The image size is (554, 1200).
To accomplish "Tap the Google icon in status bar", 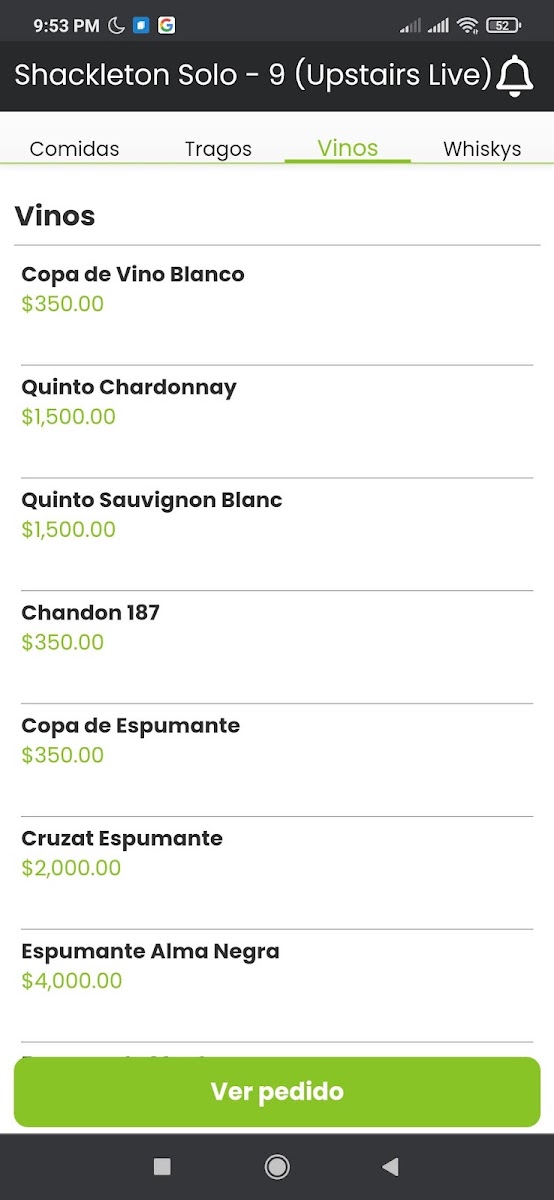I will [x=166, y=26].
